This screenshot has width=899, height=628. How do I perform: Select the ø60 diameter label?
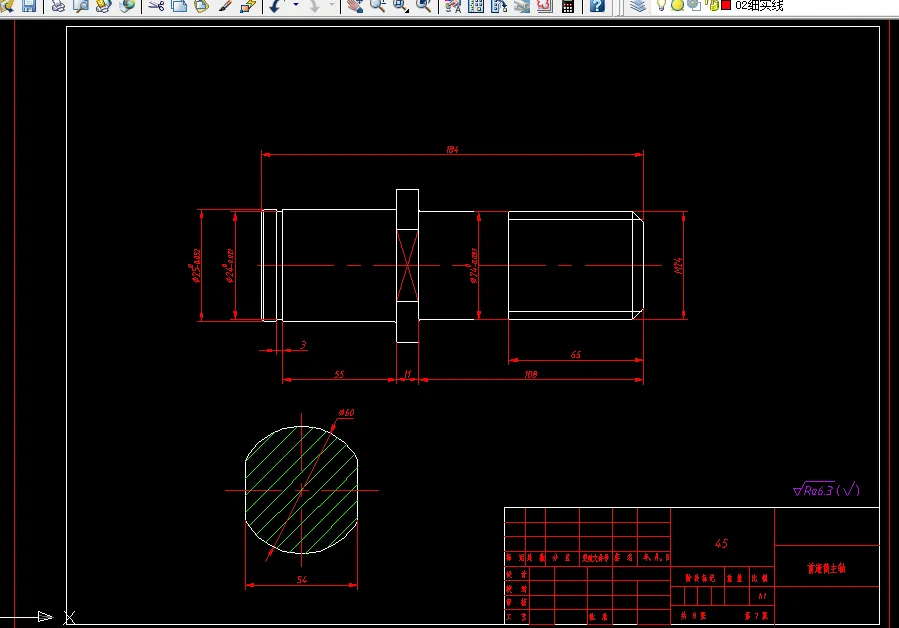[x=346, y=412]
